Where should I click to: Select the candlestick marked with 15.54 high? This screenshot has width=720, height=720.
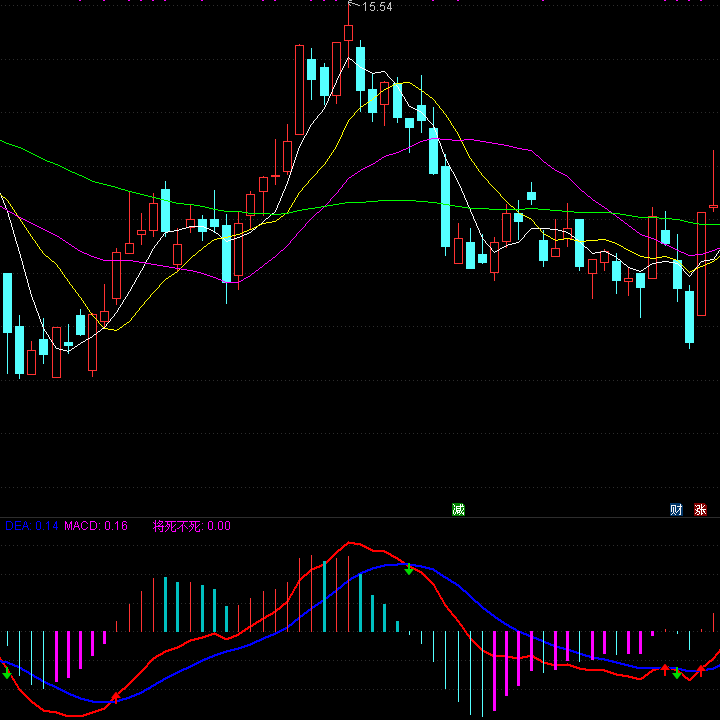coord(349,34)
